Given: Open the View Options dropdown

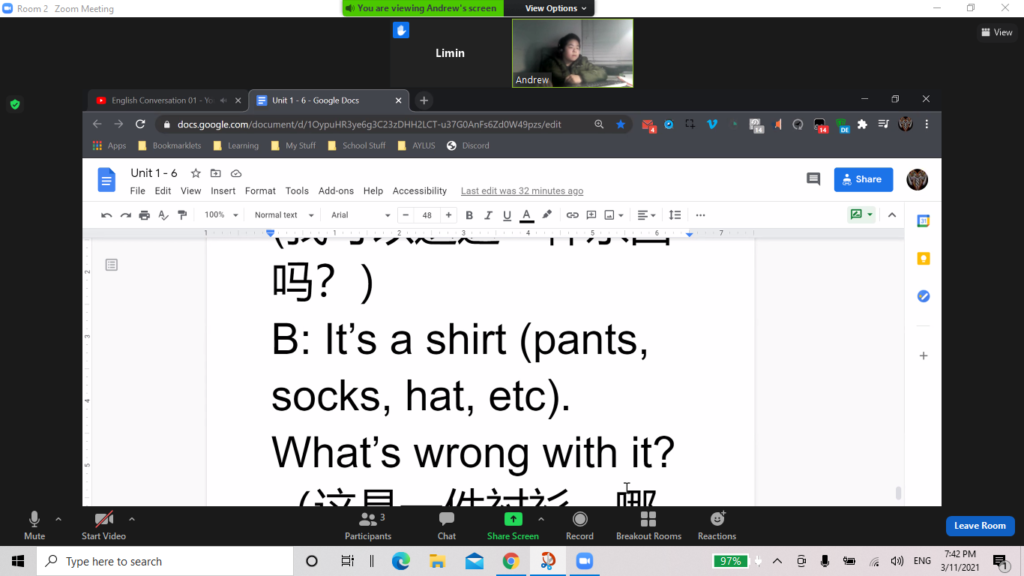Looking at the screenshot, I should coord(555,8).
